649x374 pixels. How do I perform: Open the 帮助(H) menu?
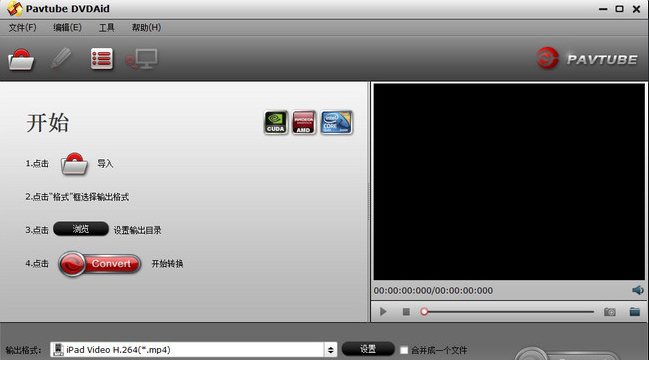(146, 27)
